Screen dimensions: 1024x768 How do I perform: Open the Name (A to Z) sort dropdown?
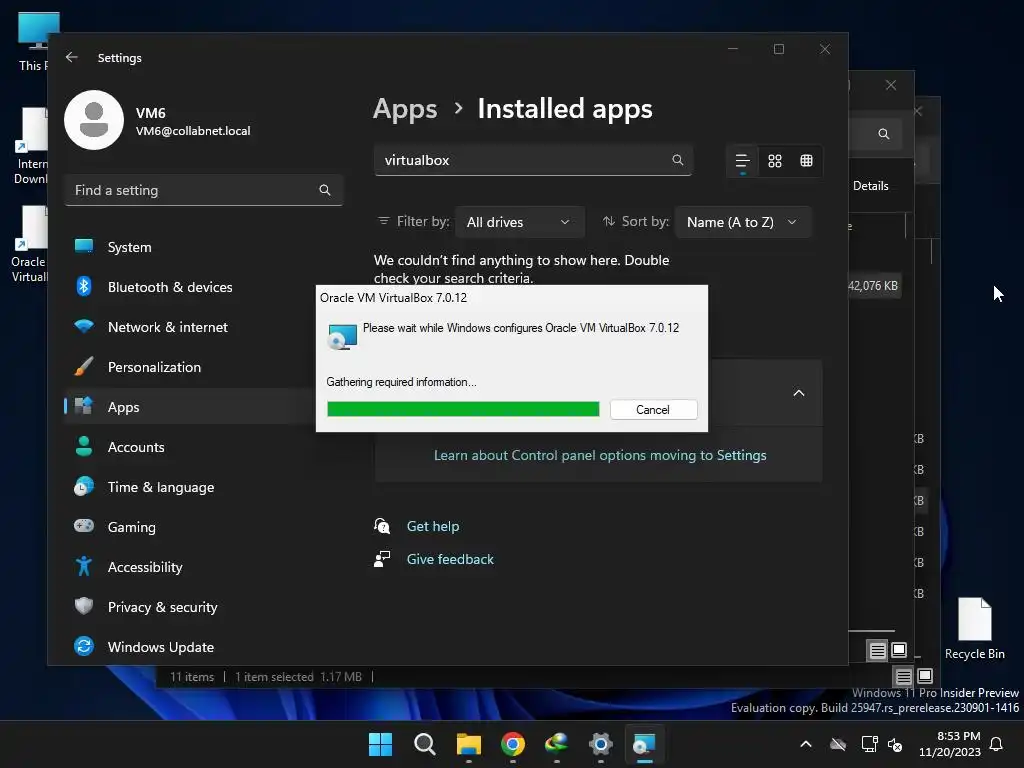743,222
